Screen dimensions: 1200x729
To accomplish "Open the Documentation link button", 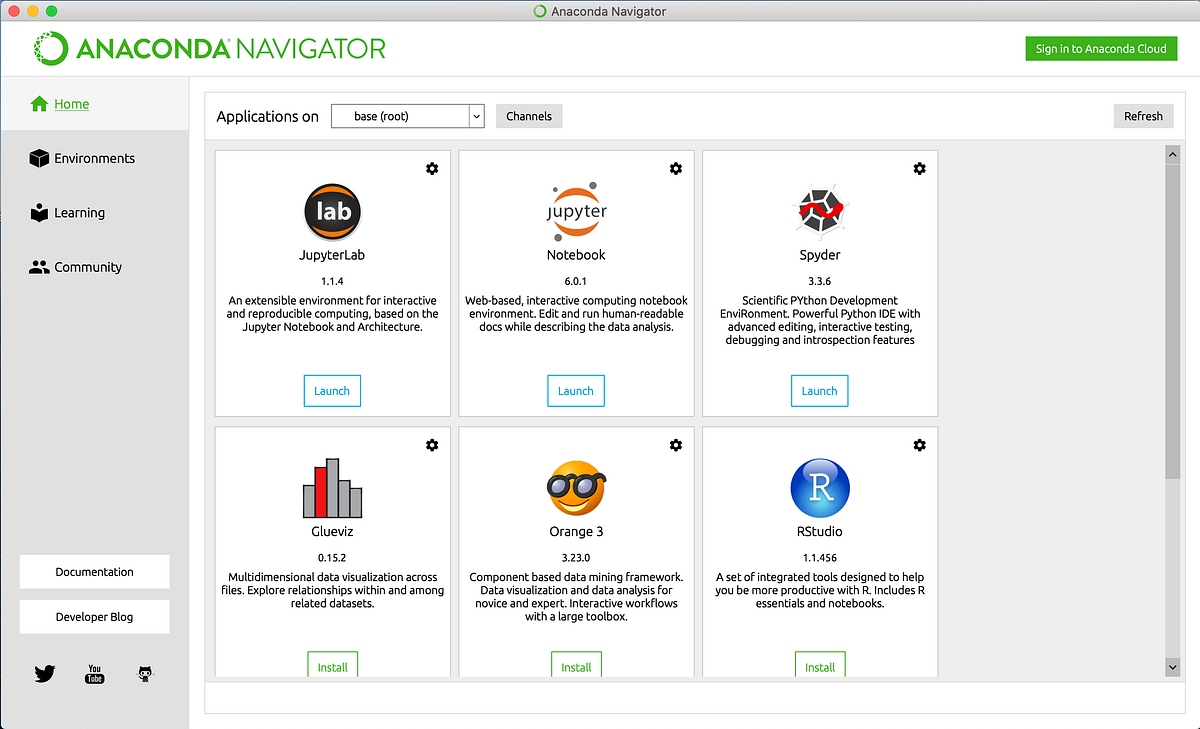I will (x=95, y=572).
